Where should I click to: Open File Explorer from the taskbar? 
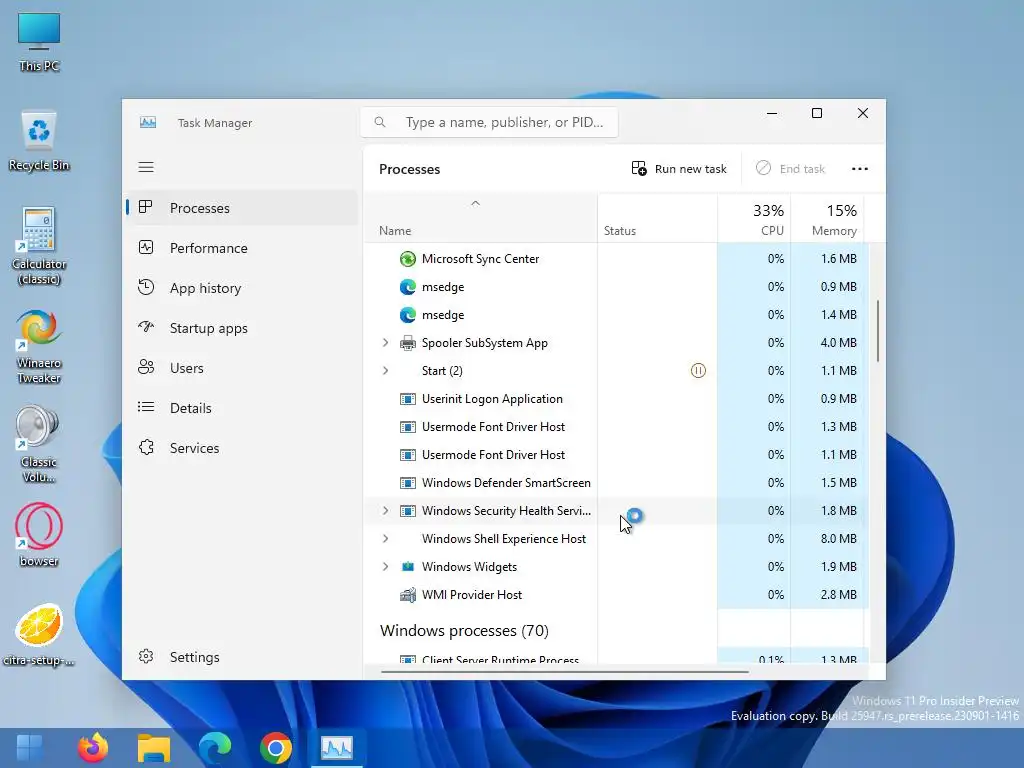pyautogui.click(x=153, y=748)
